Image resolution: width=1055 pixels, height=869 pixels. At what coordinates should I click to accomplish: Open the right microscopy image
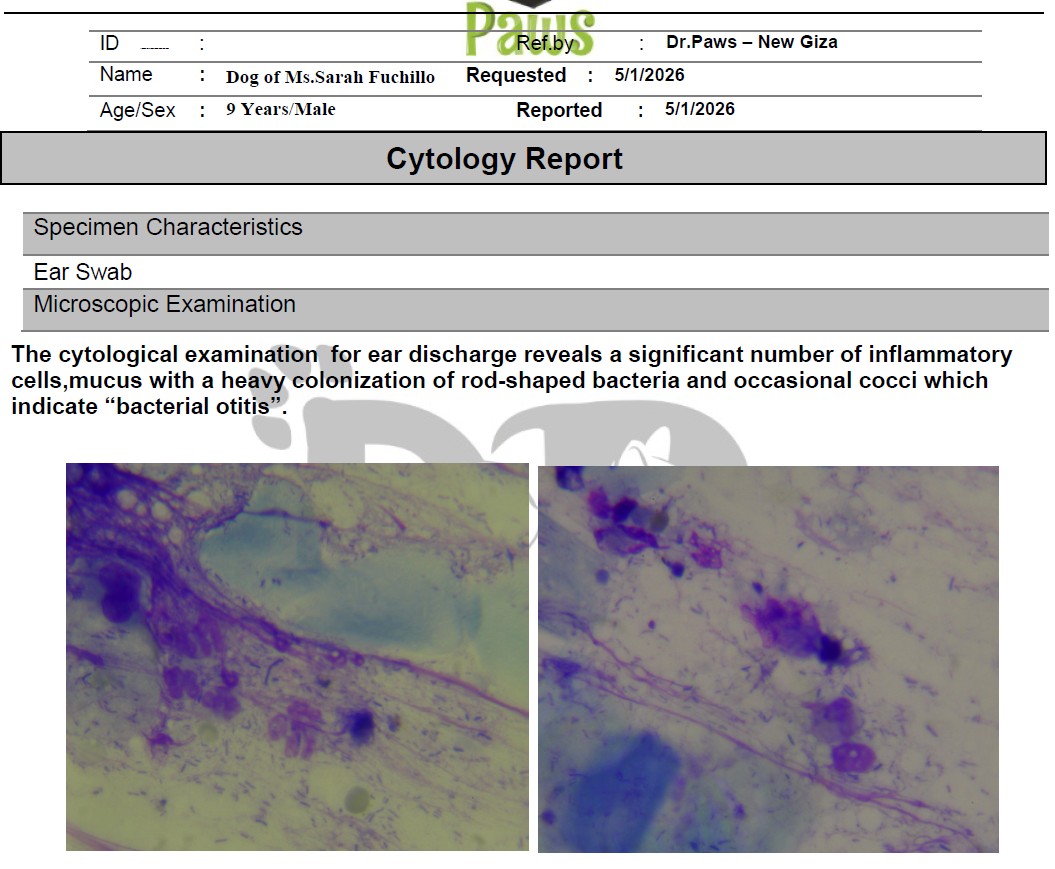768,659
